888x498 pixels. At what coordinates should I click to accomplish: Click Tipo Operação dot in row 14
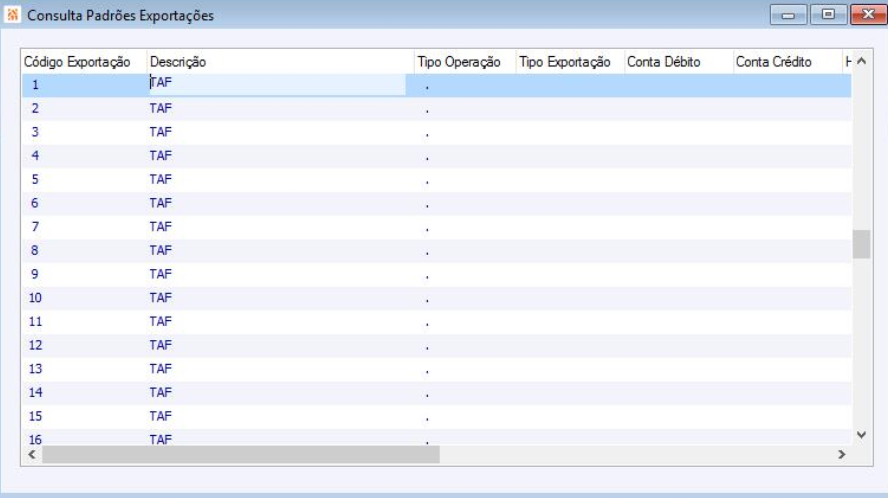(427, 395)
